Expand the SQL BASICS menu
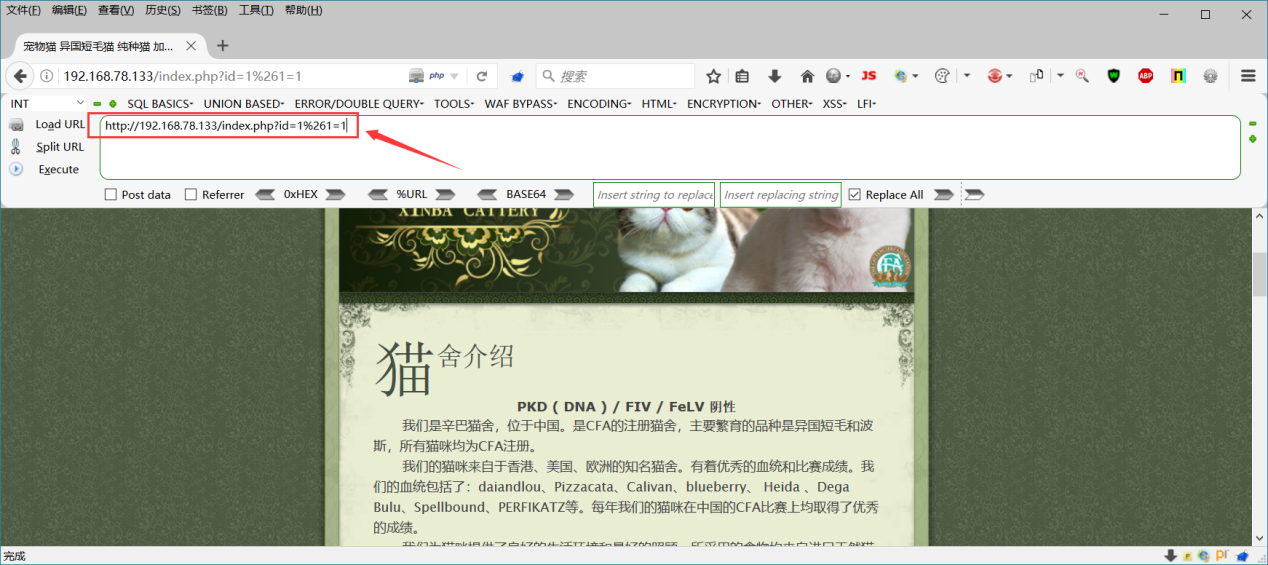 pos(160,103)
